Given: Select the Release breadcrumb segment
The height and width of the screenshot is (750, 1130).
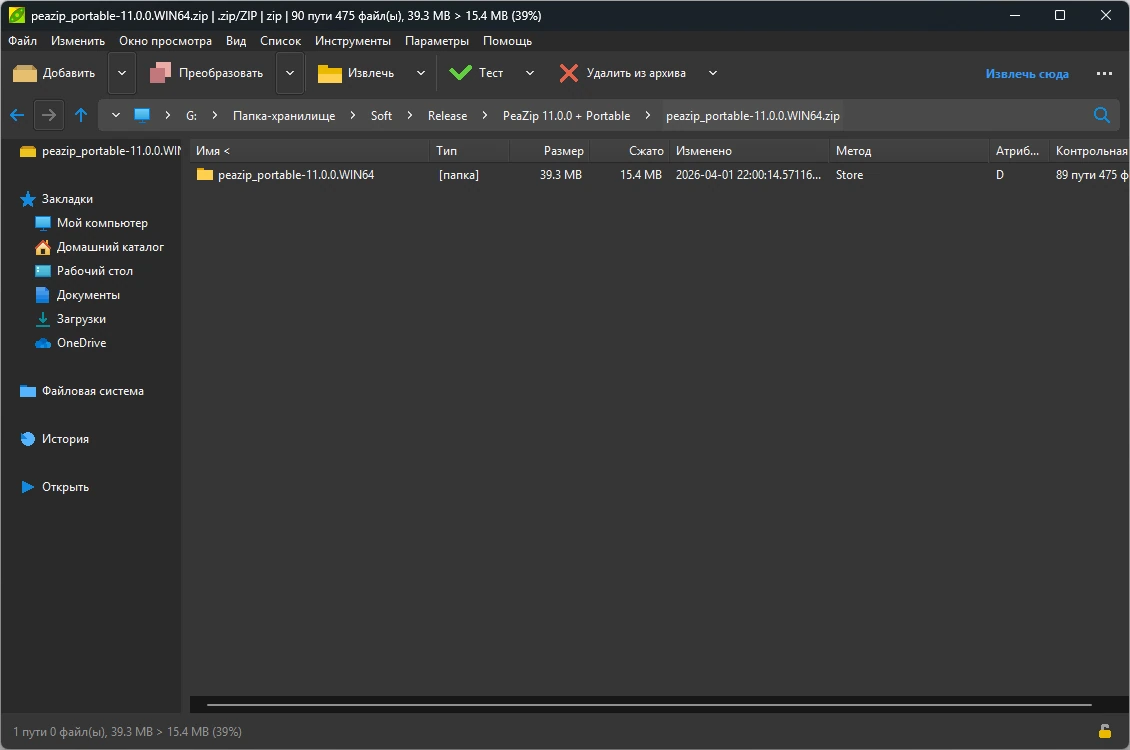Looking at the screenshot, I should pyautogui.click(x=448, y=115).
